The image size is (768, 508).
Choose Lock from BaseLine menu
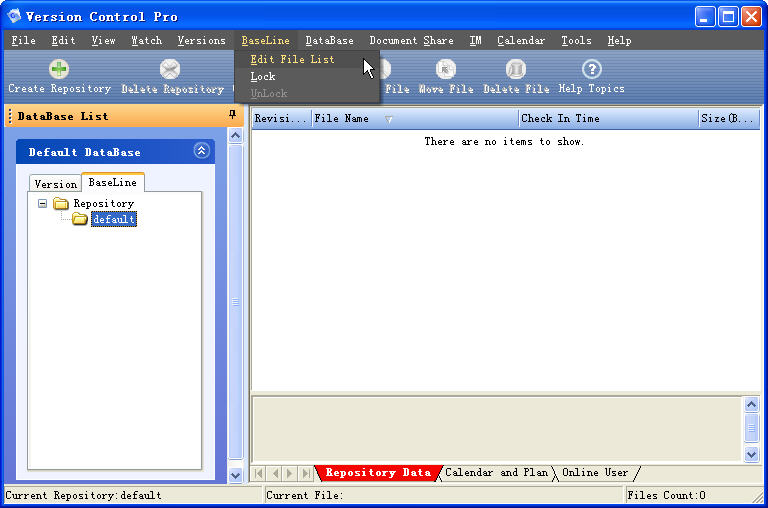point(307,76)
